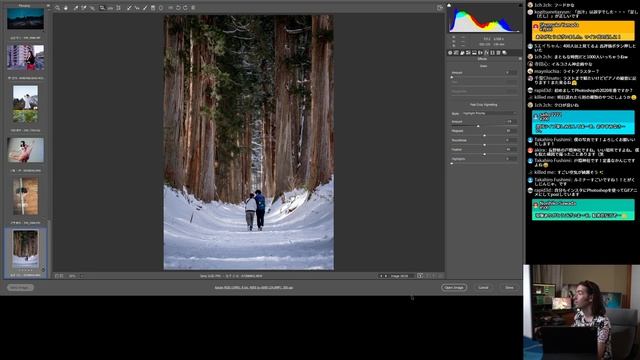Screen dimensions: 640x360
Task: Click the Feather value field
Action: (511, 149)
